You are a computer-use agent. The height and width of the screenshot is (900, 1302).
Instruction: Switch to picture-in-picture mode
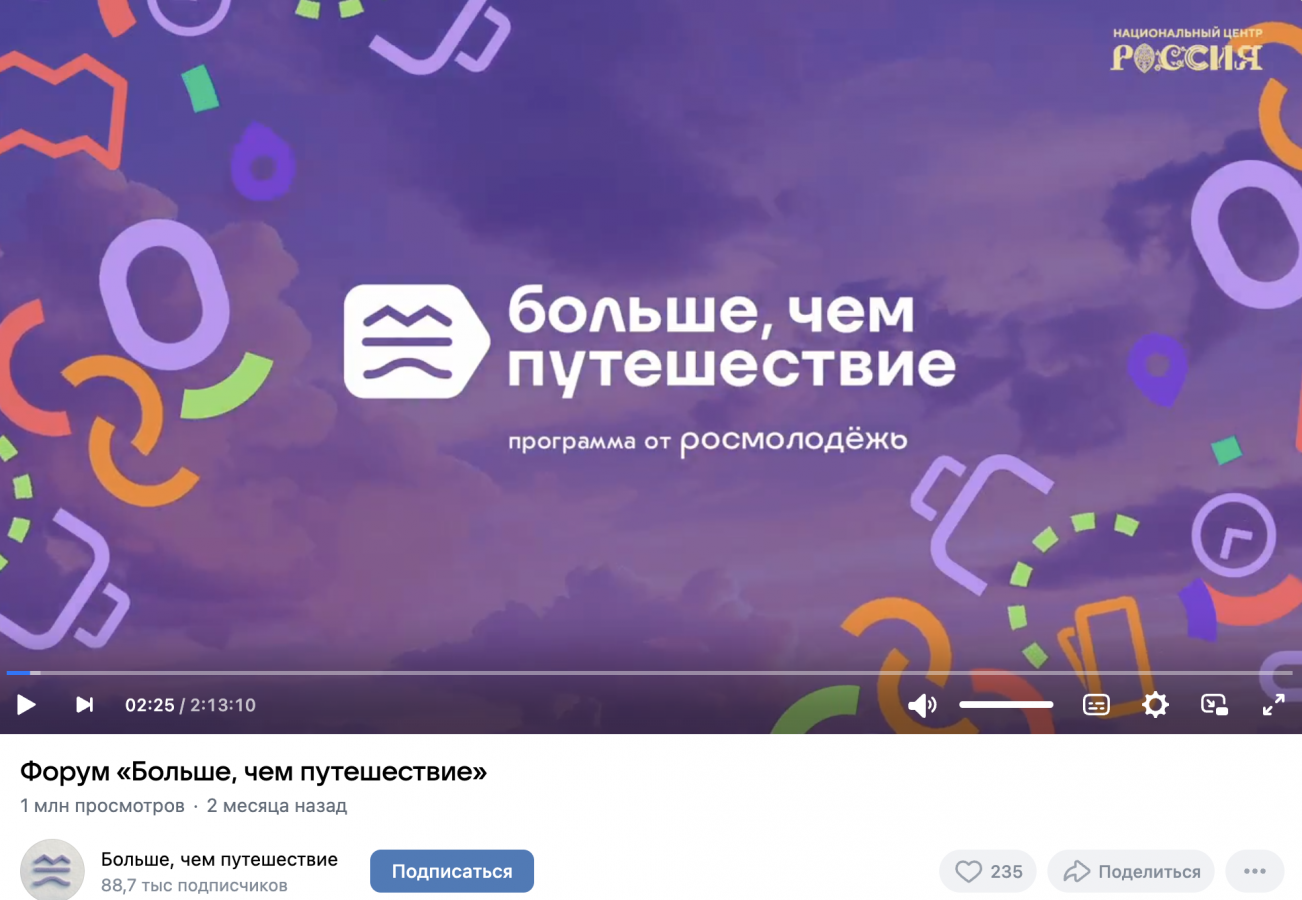tap(1214, 705)
